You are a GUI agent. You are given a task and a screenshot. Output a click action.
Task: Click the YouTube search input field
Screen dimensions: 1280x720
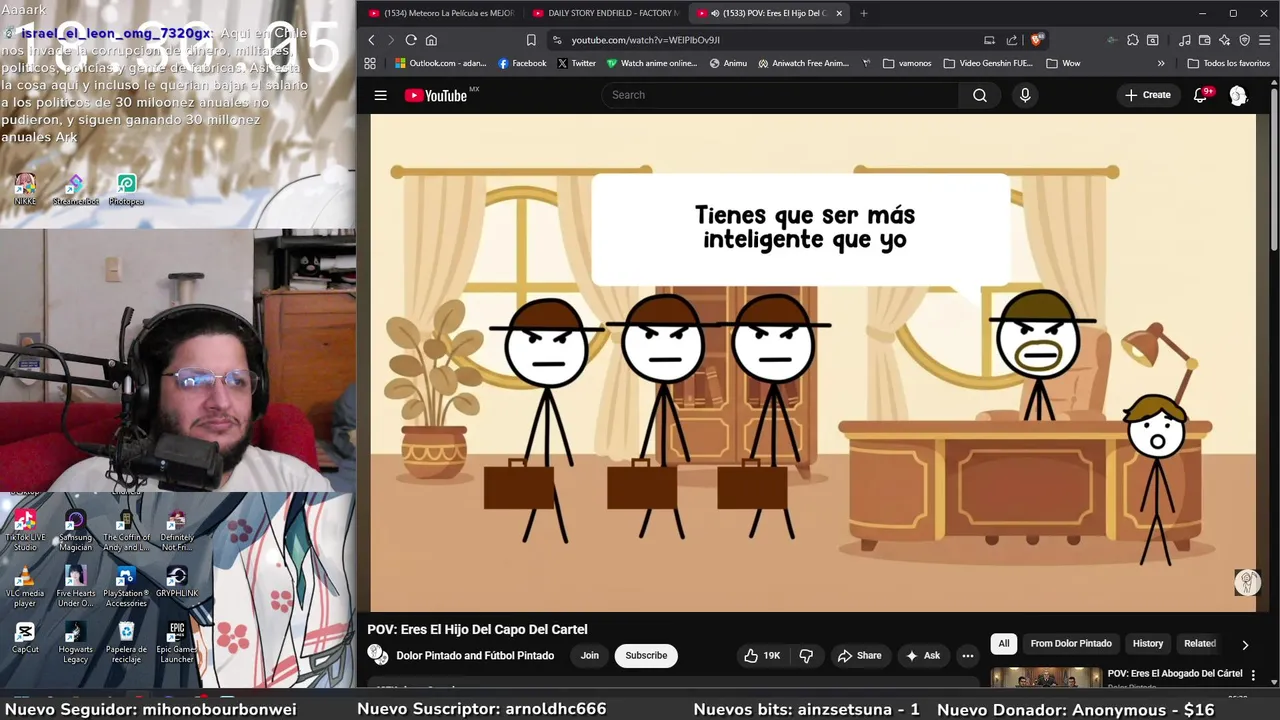pos(780,95)
